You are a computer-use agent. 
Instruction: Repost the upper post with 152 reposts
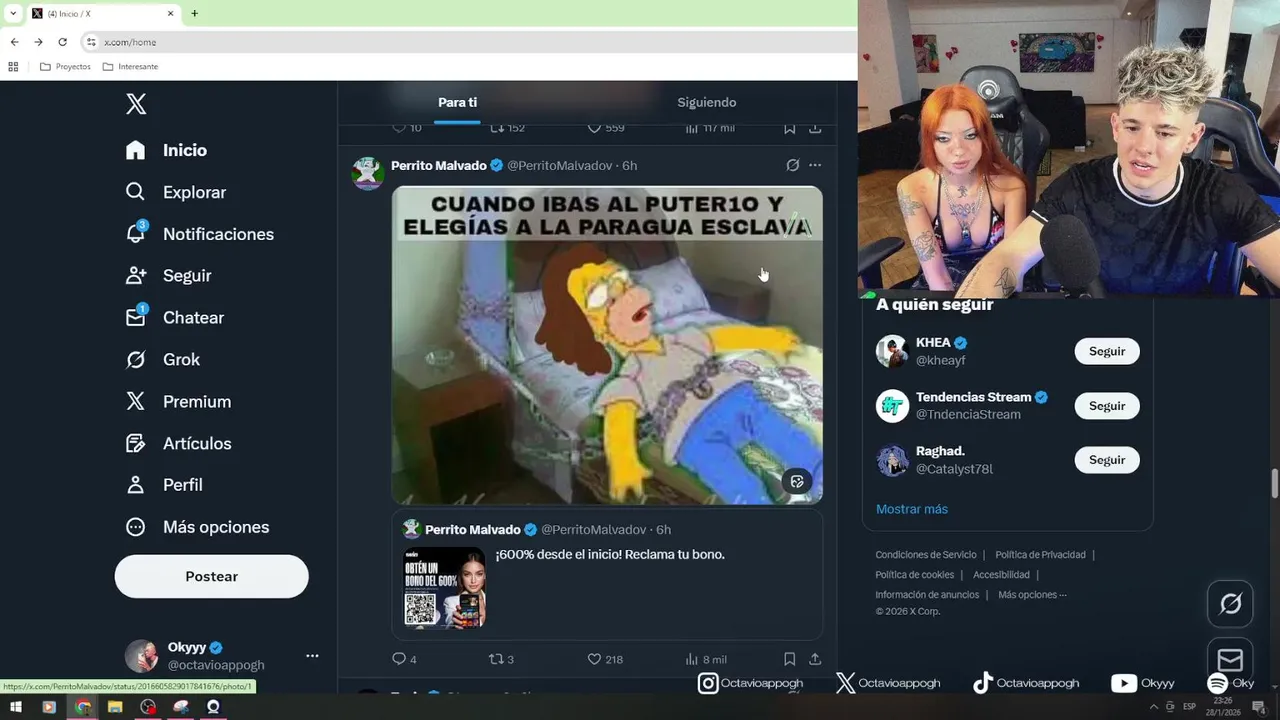tap(506, 128)
